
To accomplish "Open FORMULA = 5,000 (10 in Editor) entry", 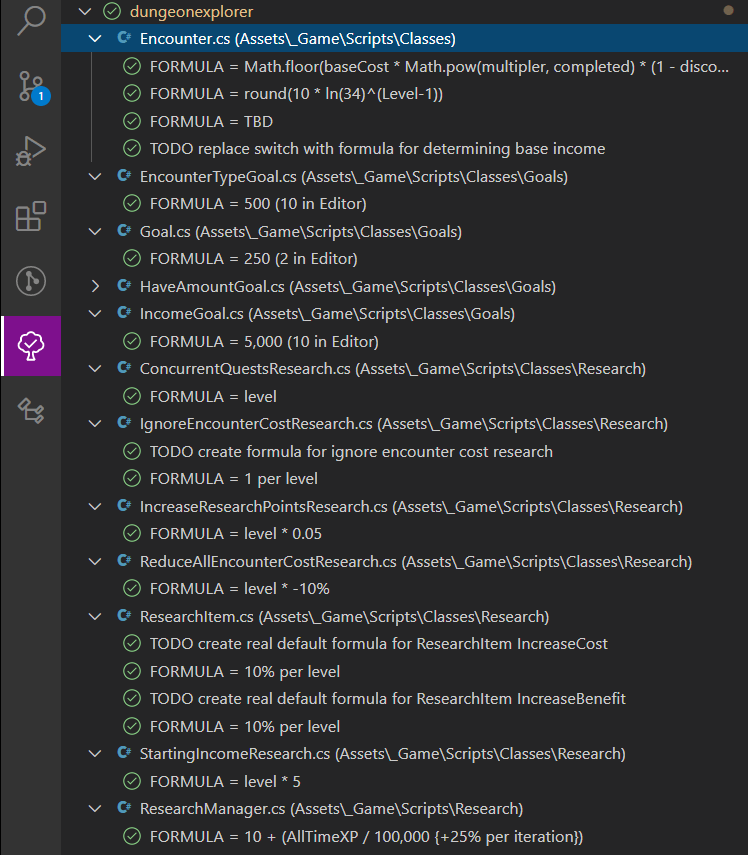I will (x=263, y=341).
